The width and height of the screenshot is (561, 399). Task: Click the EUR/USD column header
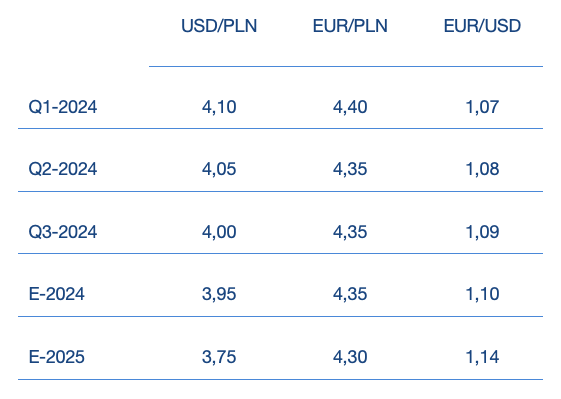click(482, 26)
